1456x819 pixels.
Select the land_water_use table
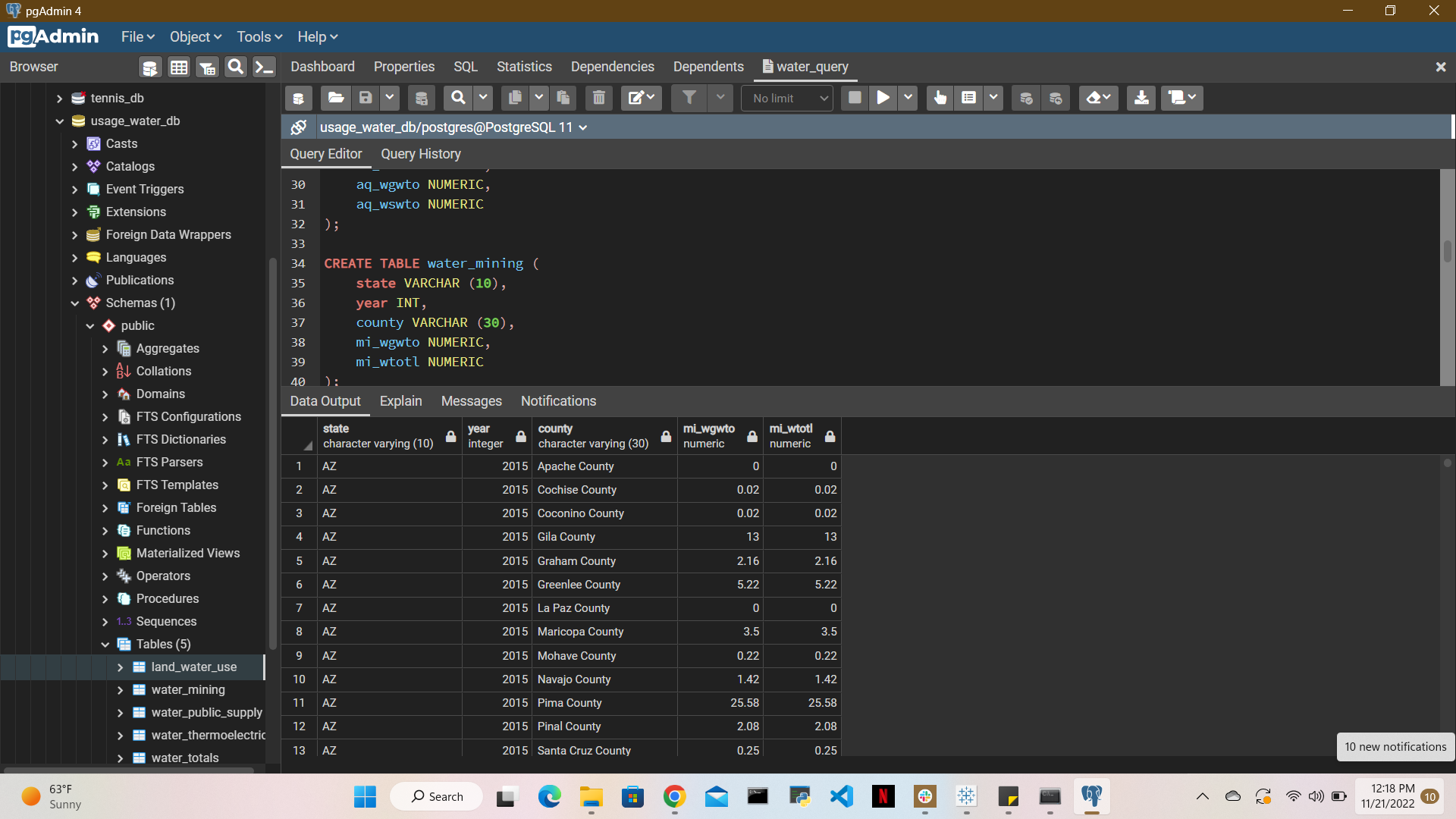(193, 667)
